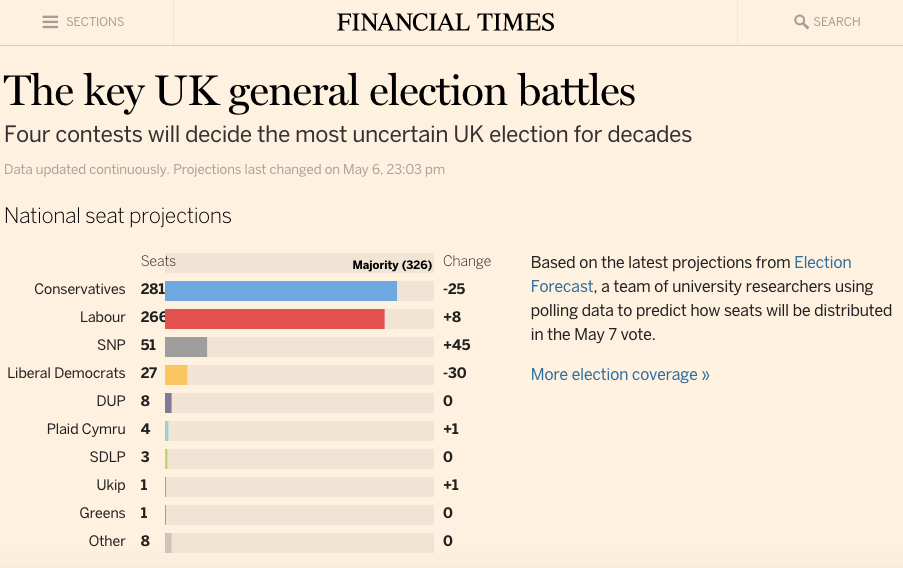This screenshot has width=903, height=568.
Task: Go to Financial Times home logo
Action: [x=445, y=22]
